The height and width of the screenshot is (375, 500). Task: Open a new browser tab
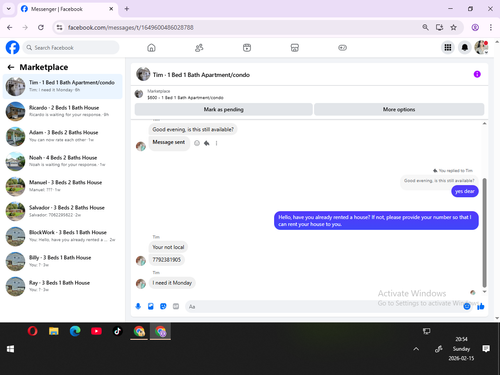[127, 9]
